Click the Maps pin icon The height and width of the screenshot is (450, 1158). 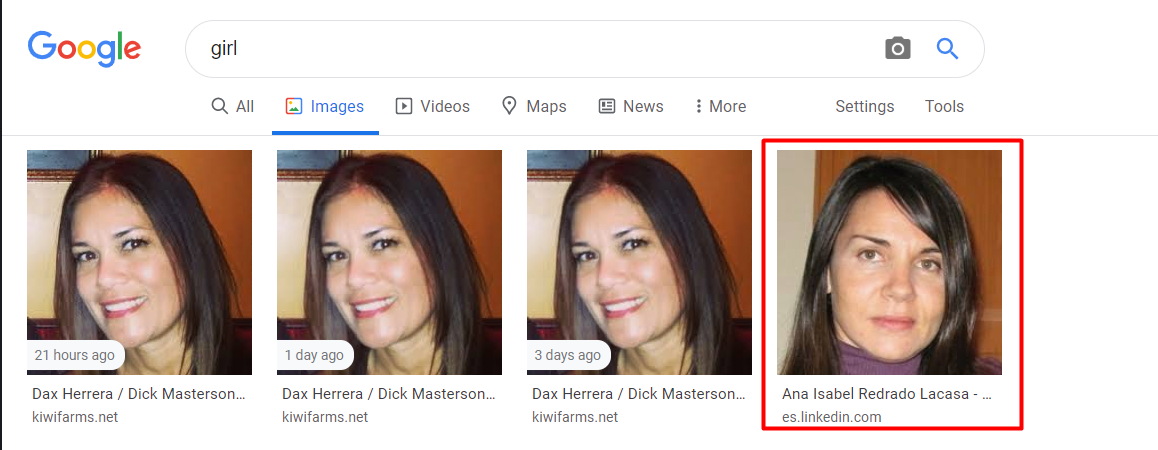pyautogui.click(x=509, y=106)
